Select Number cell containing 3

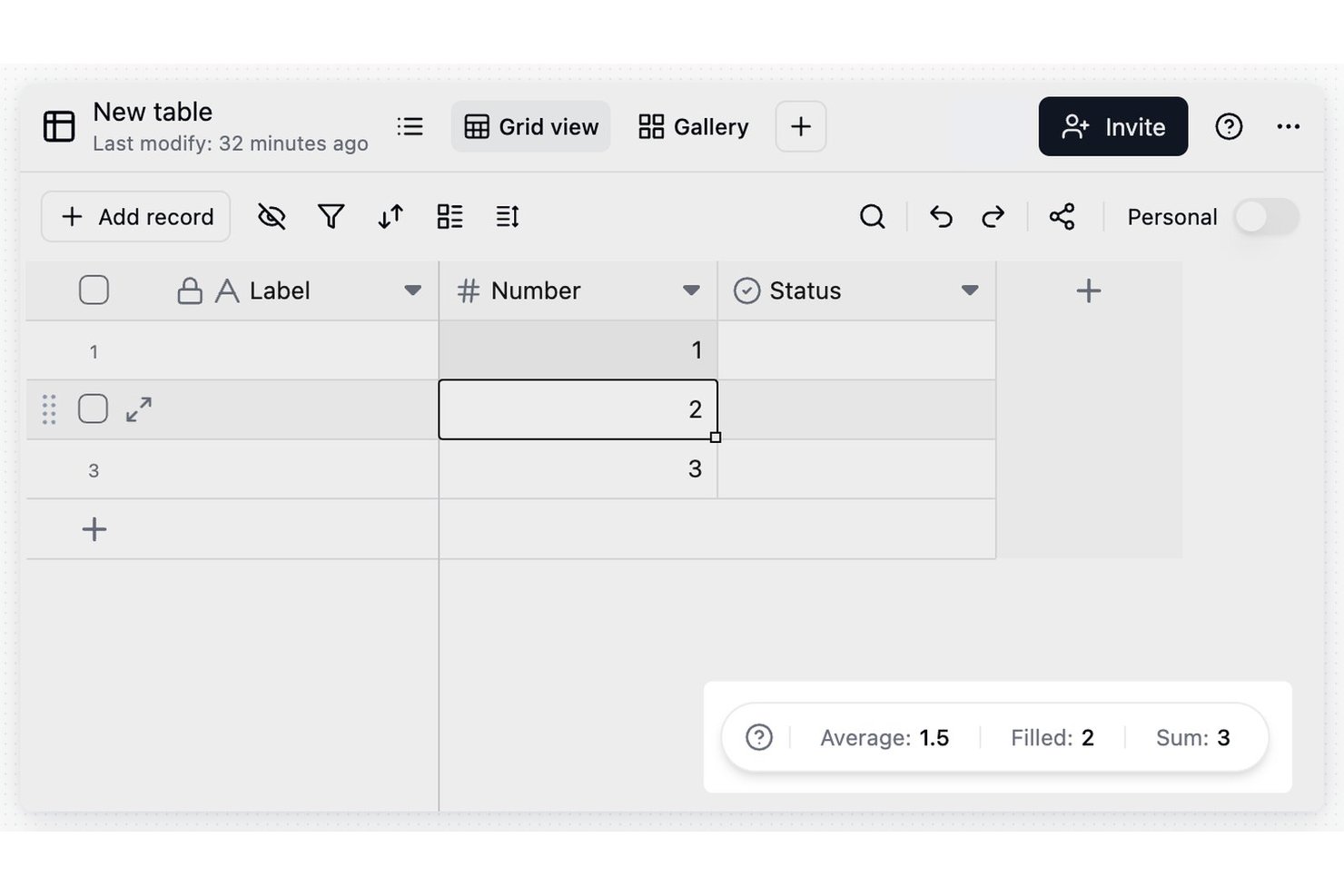point(578,469)
